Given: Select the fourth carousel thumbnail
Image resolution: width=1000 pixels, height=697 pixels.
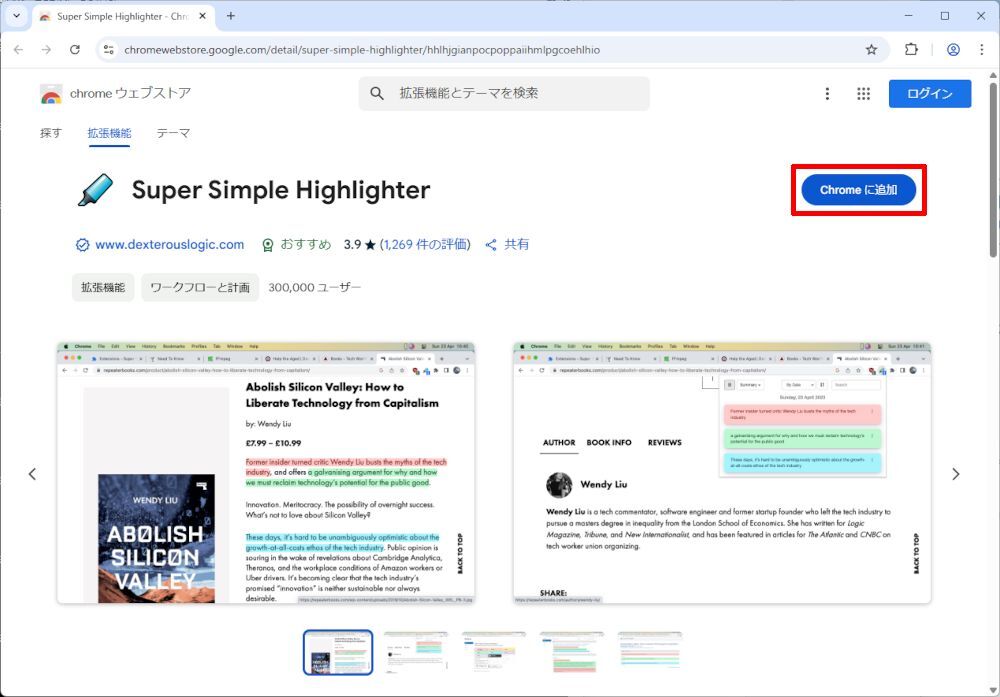Looking at the screenshot, I should [571, 652].
